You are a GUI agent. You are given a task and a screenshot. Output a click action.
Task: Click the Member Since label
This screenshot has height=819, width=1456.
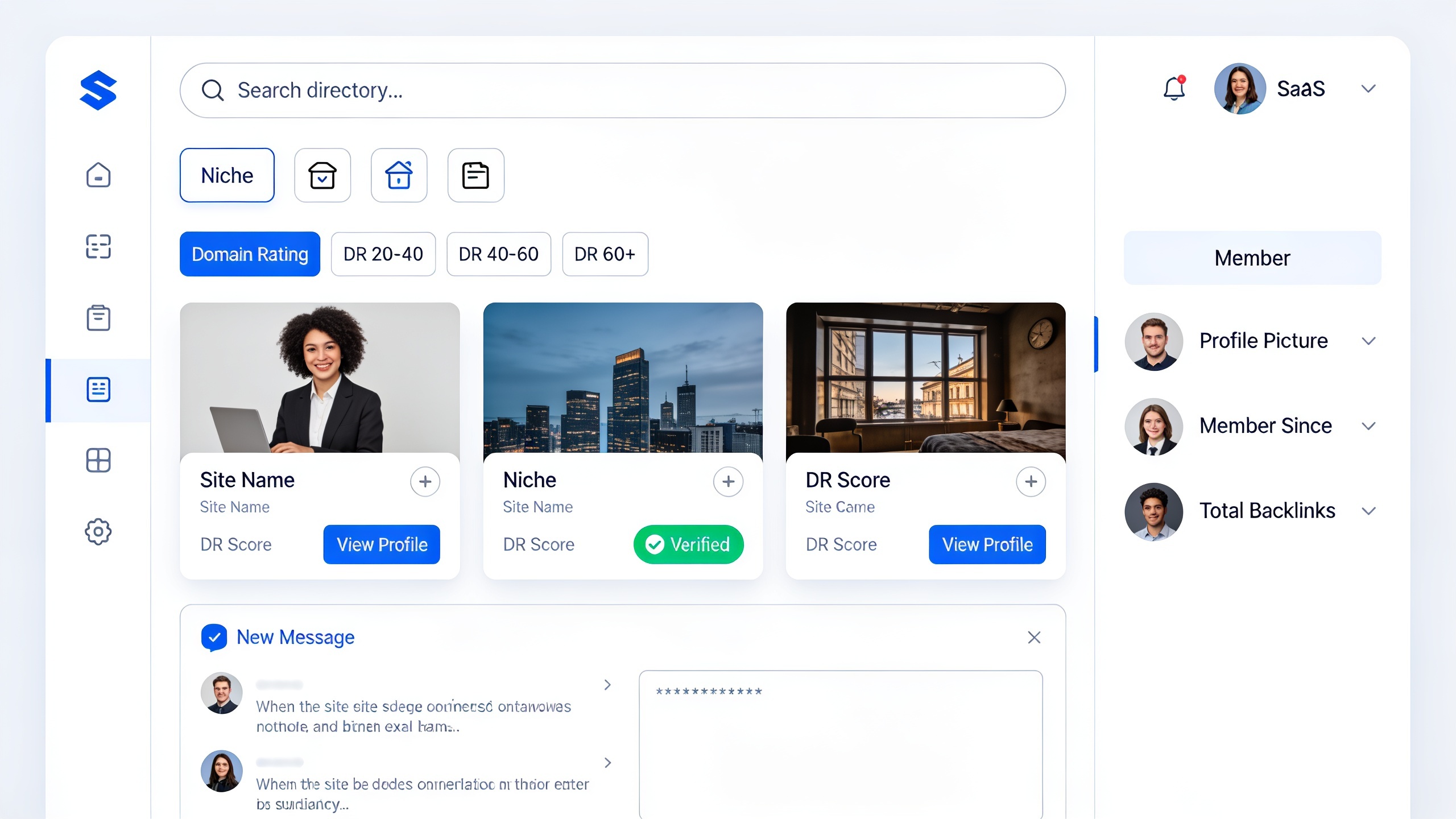(1265, 425)
